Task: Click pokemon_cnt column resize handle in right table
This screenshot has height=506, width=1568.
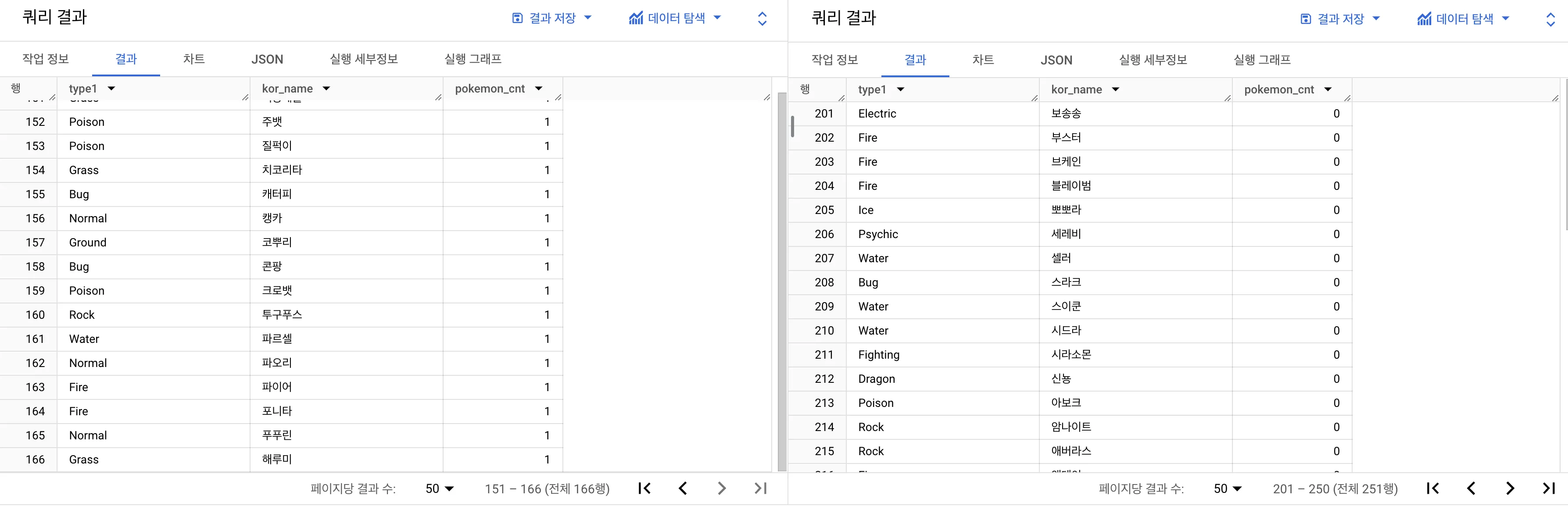Action: pyautogui.click(x=1347, y=98)
